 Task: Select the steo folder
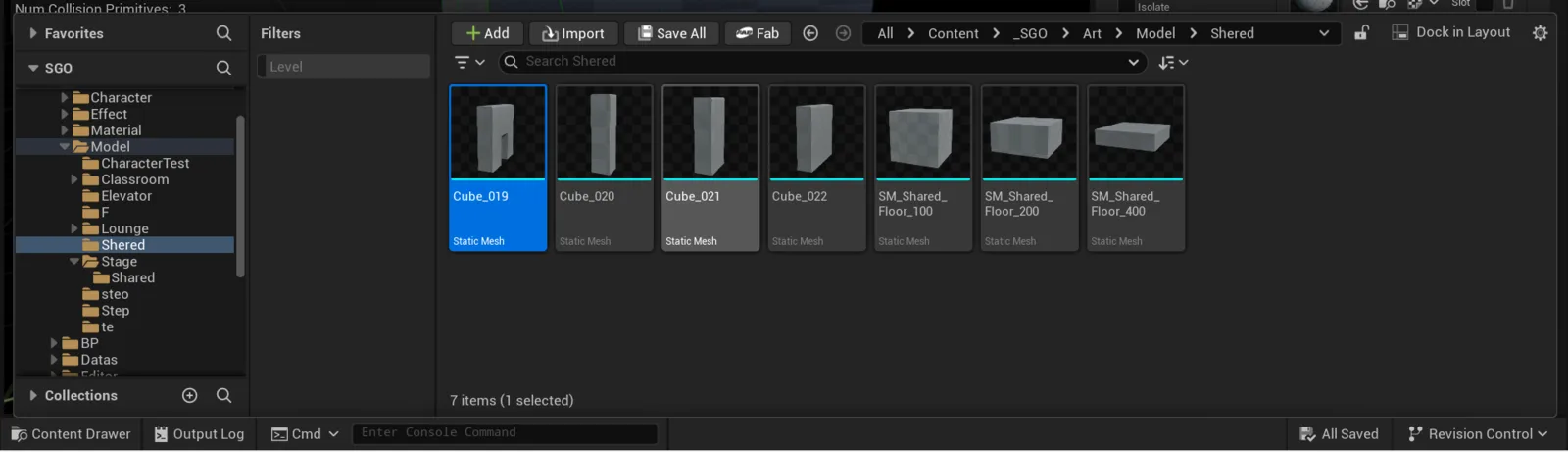(x=105, y=294)
